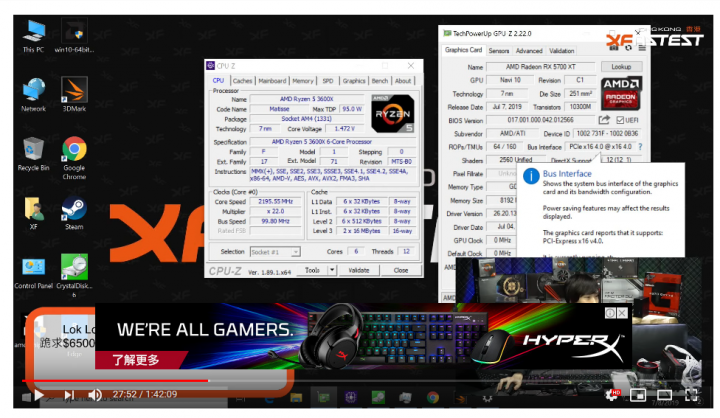
Task: Click the Device ID value in GPU-Z
Action: coord(607,133)
